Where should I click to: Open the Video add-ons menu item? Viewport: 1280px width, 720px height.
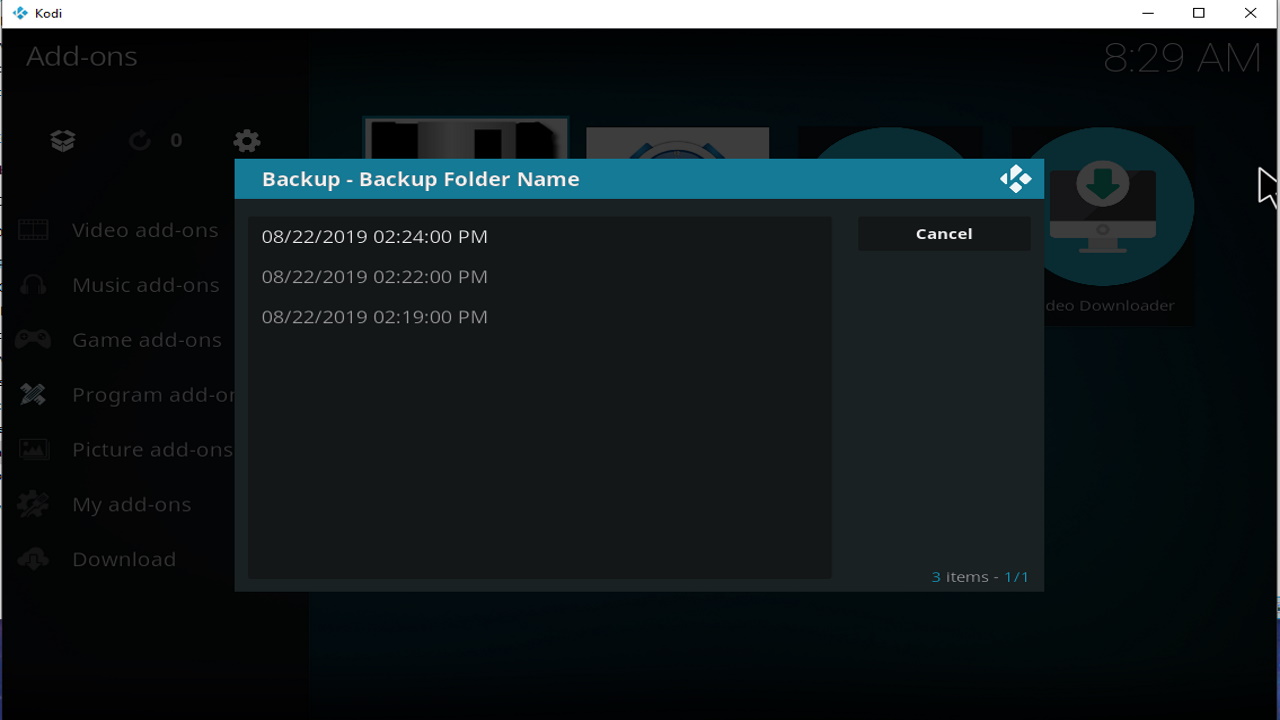144,231
